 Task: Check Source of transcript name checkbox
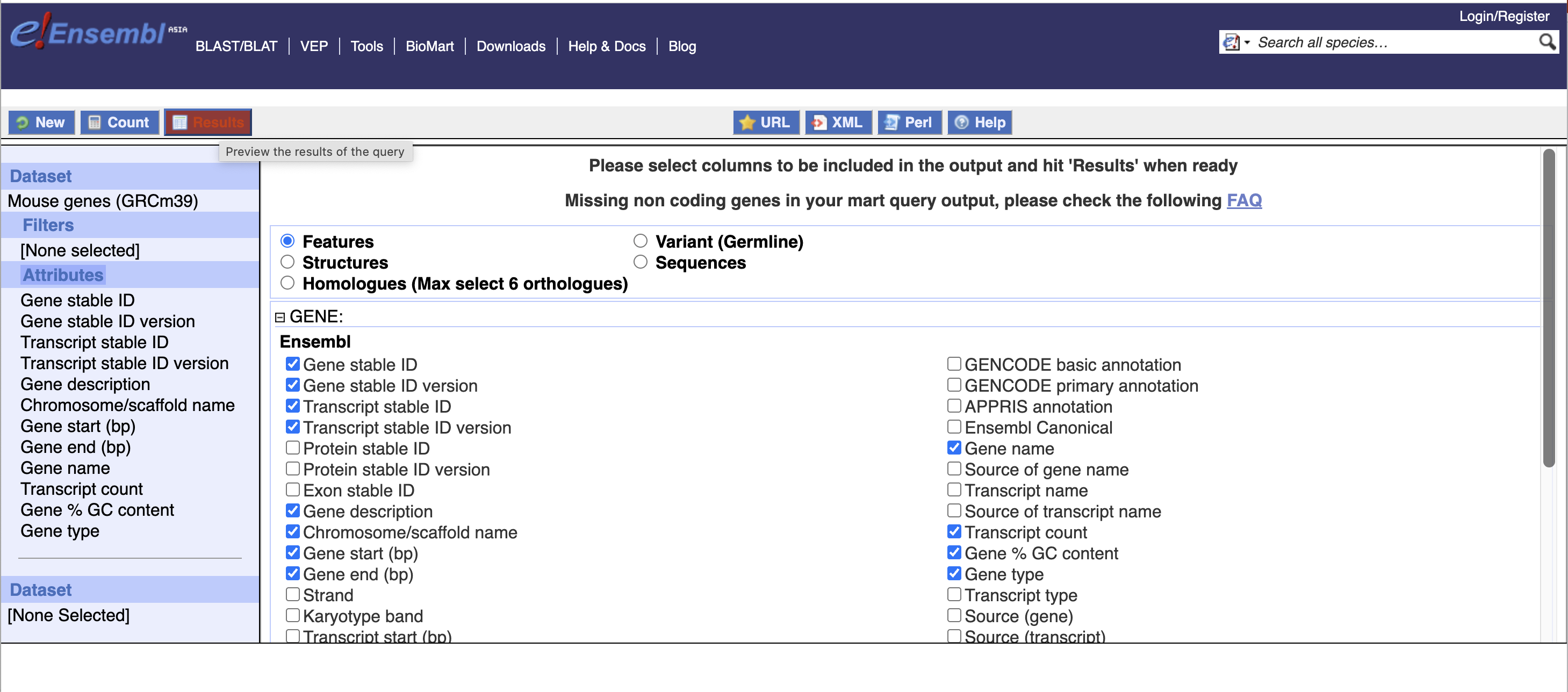[954, 510]
